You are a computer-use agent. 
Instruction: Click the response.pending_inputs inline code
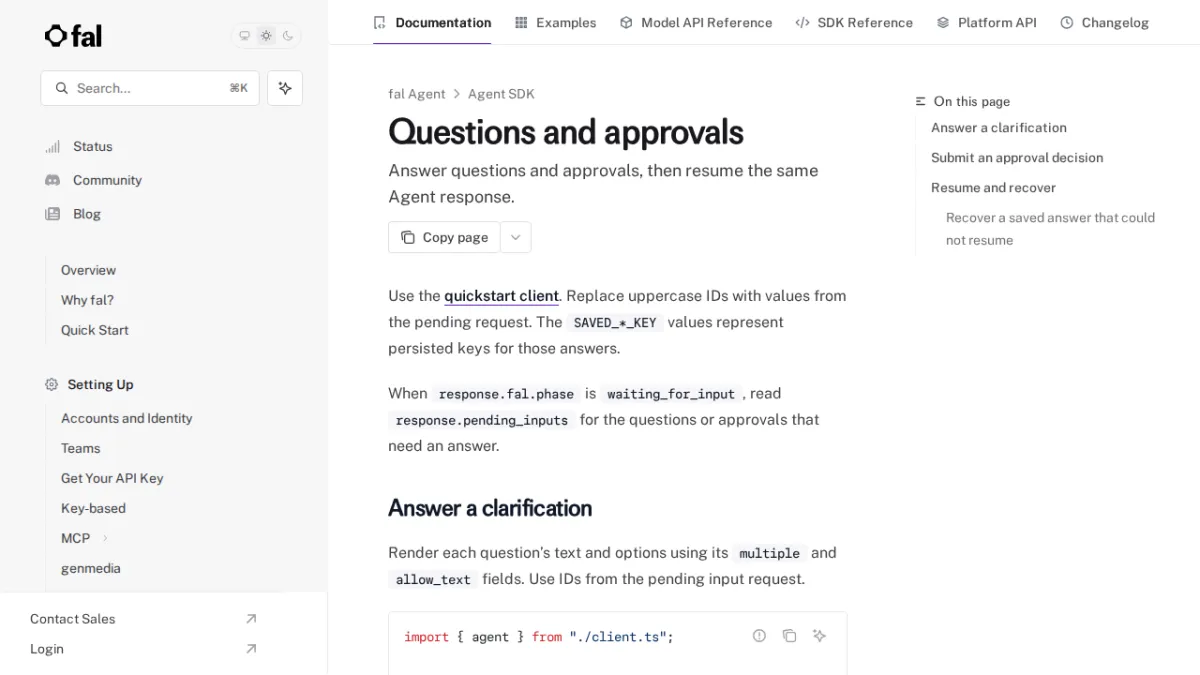pos(482,420)
